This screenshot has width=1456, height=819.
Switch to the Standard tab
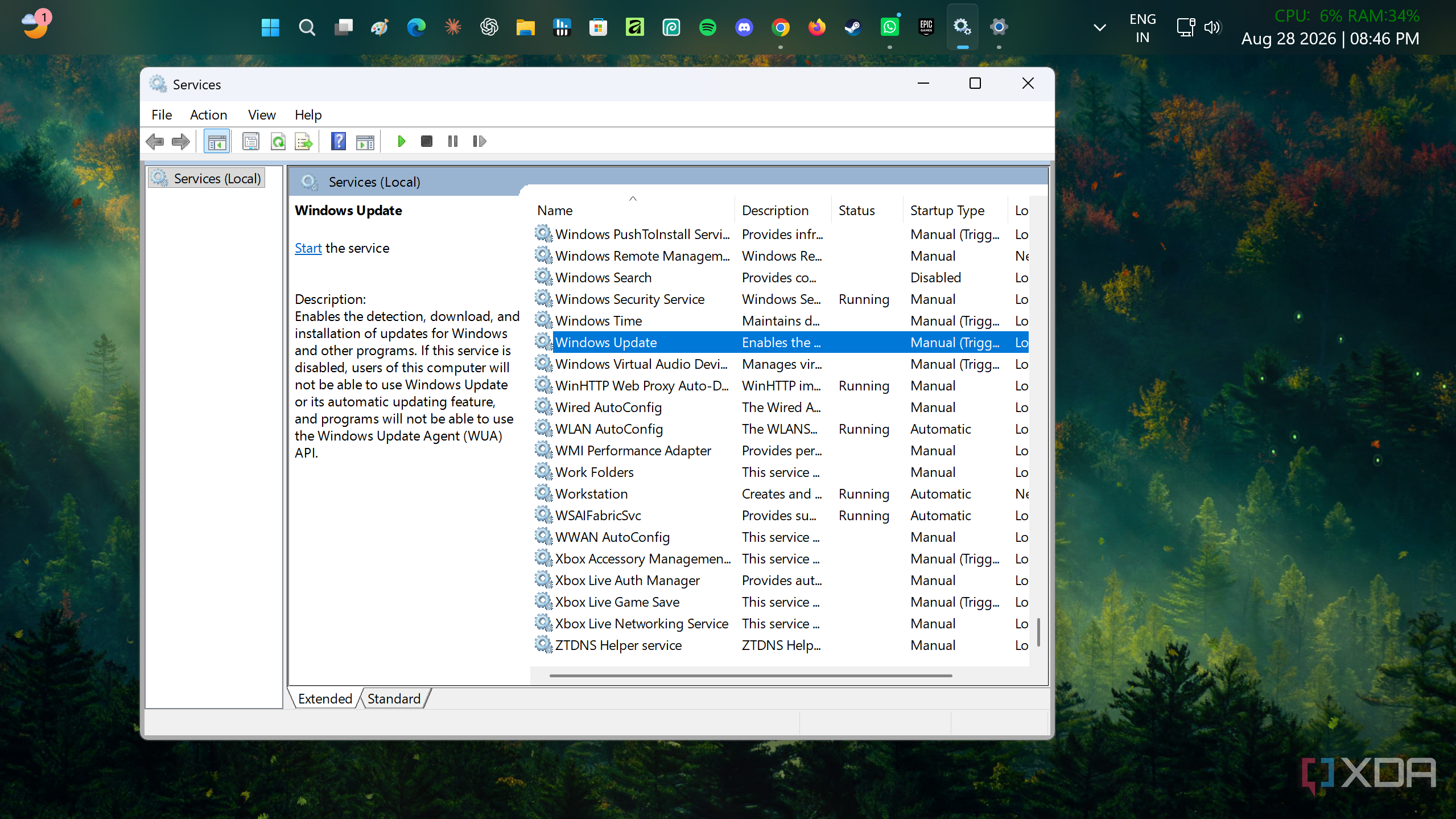pyautogui.click(x=394, y=698)
